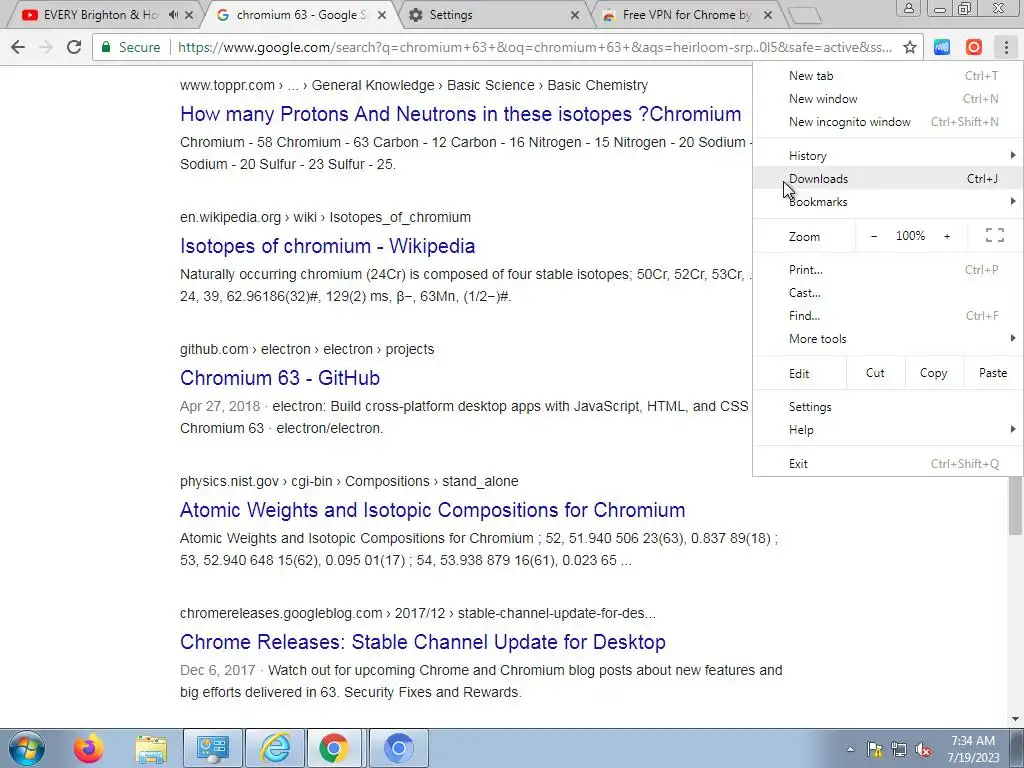Viewport: 1024px width, 768px height.
Task: Decrease zoom with the minus button
Action: pos(874,236)
